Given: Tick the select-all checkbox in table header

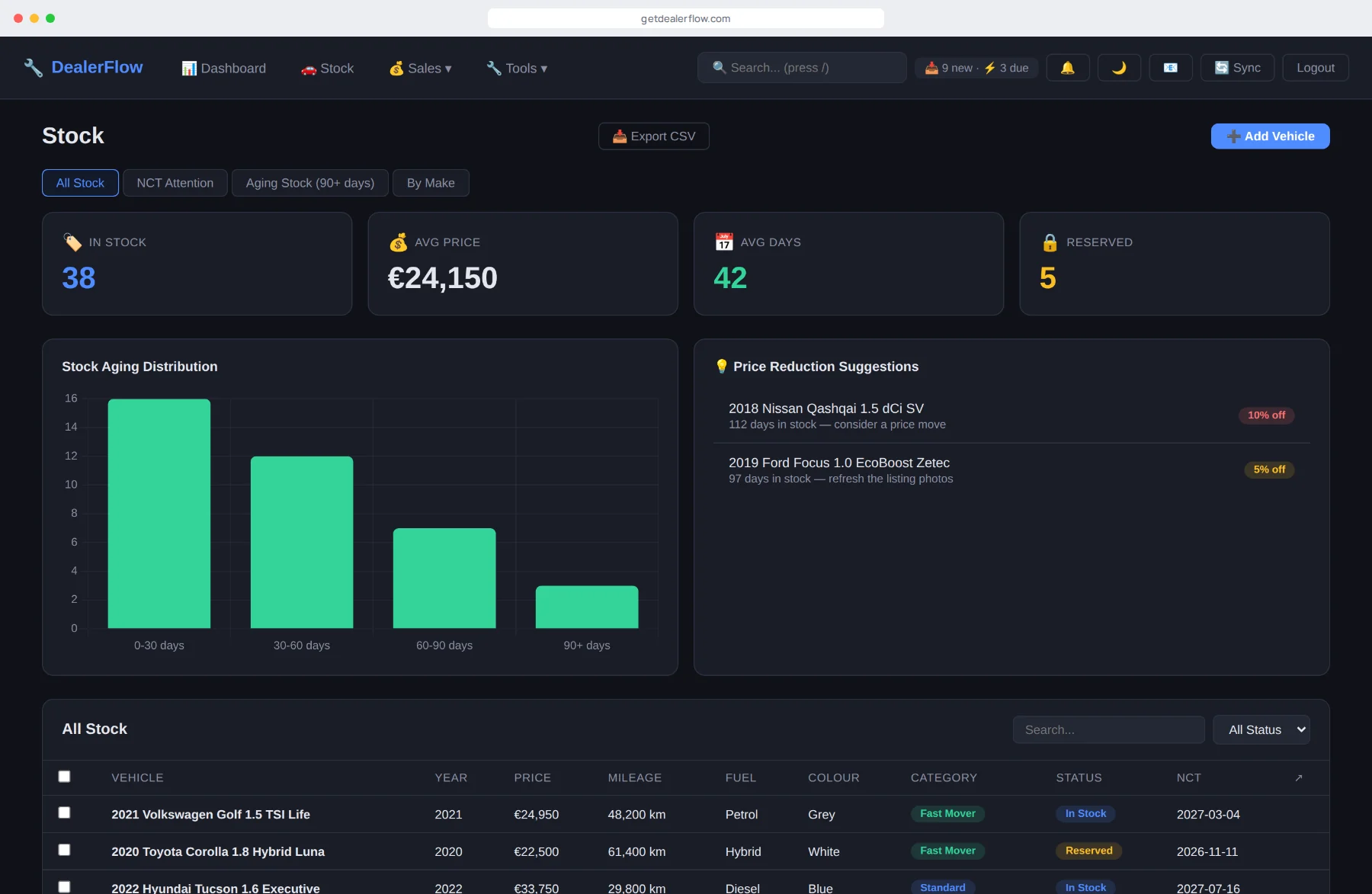Looking at the screenshot, I should 65,777.
